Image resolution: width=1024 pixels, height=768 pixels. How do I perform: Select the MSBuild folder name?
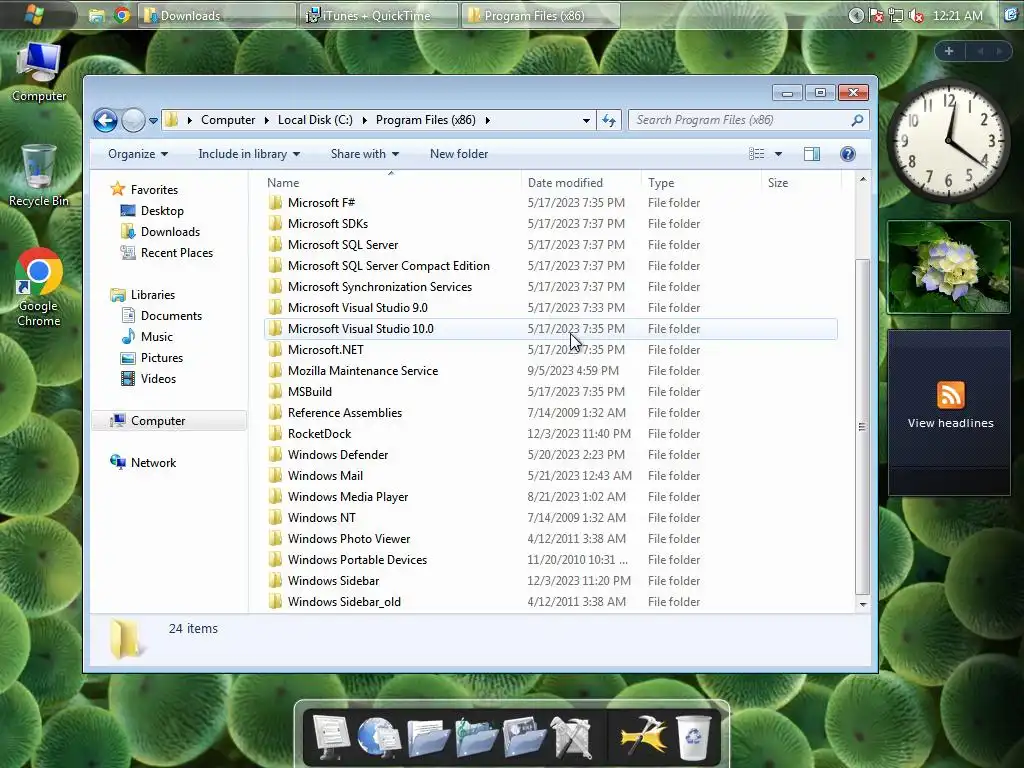click(x=310, y=392)
